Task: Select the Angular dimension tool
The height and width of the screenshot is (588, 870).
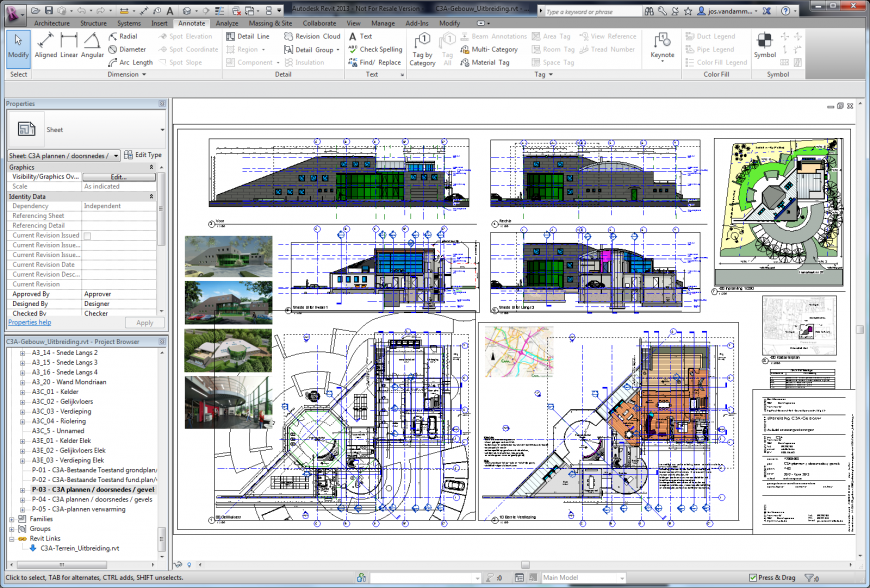Action: 92,45
